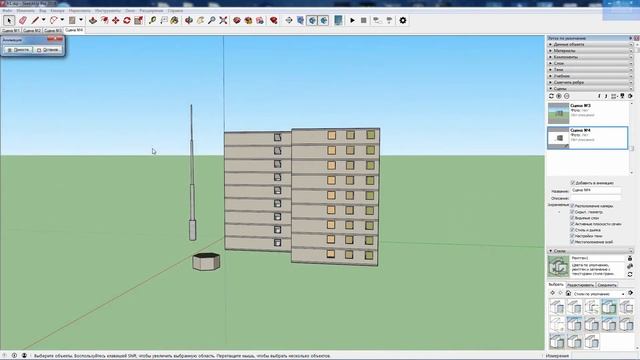Toggle active section planes checkbox
The height and width of the screenshot is (360, 640).
coord(572,224)
